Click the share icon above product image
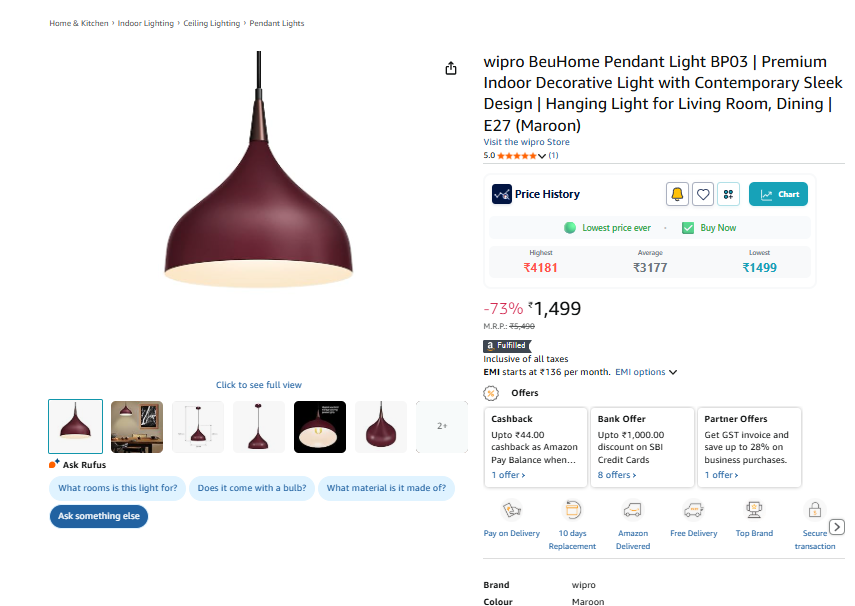 click(451, 68)
